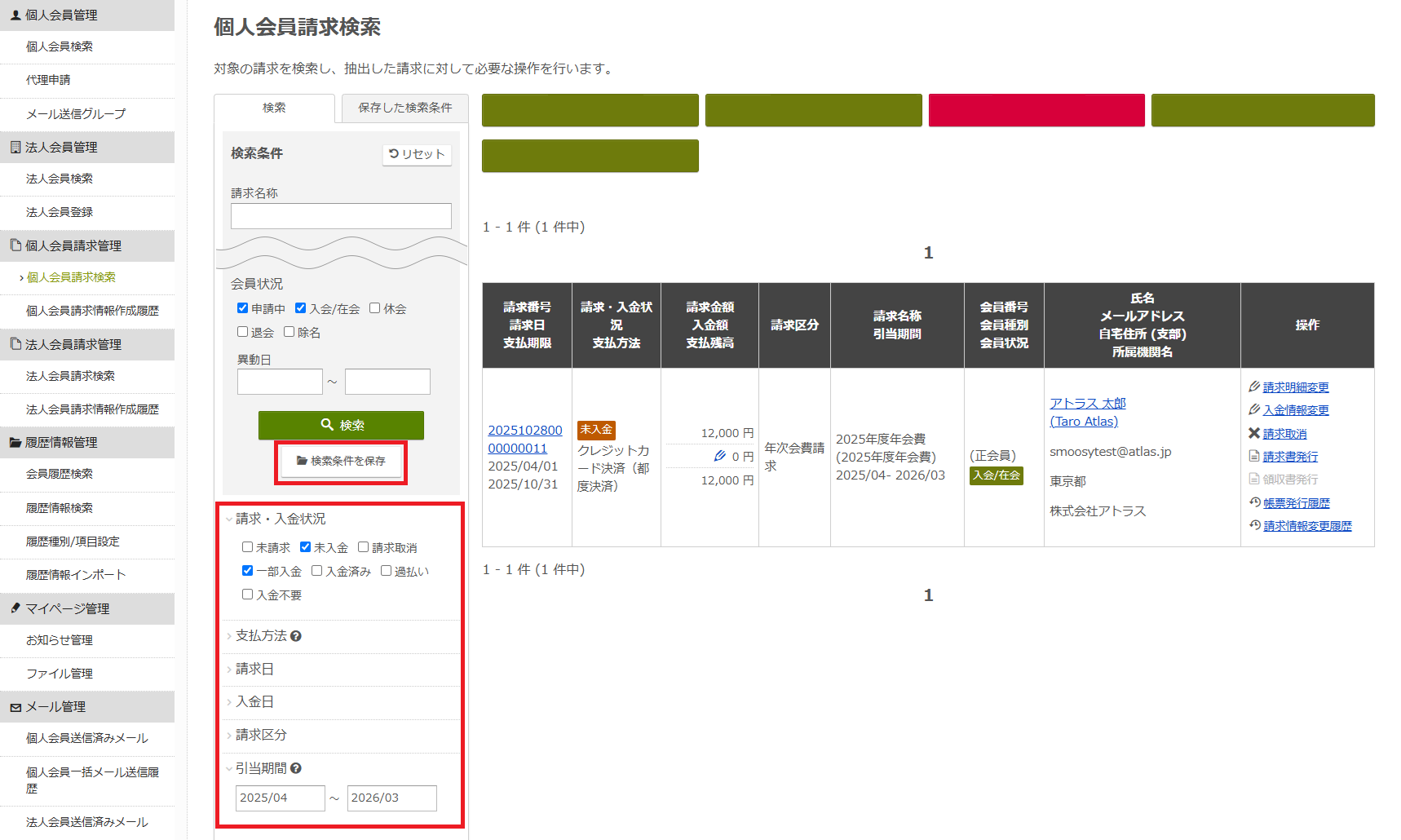Click the history icon beside 帳票発行履歴
The height and width of the screenshot is (840, 1401).
(x=1255, y=502)
